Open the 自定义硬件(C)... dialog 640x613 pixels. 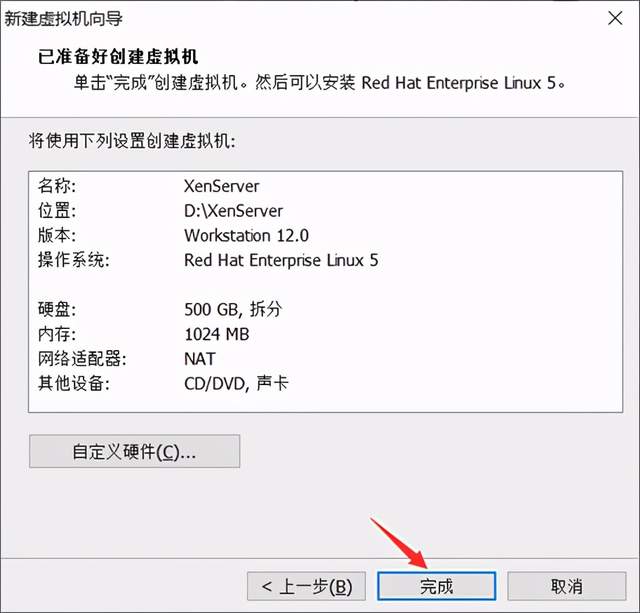pyautogui.click(x=134, y=451)
